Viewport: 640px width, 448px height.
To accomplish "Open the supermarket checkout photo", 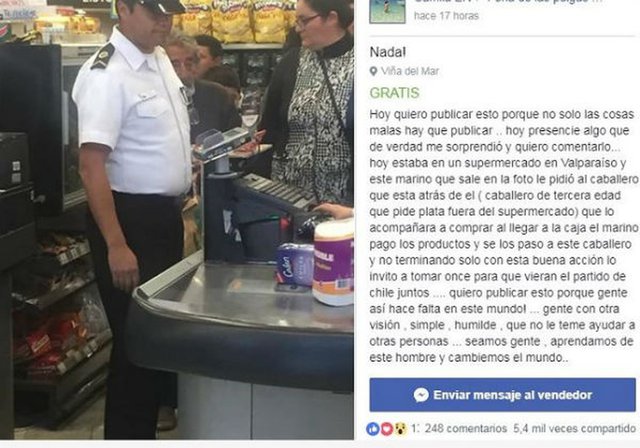I will point(177,220).
